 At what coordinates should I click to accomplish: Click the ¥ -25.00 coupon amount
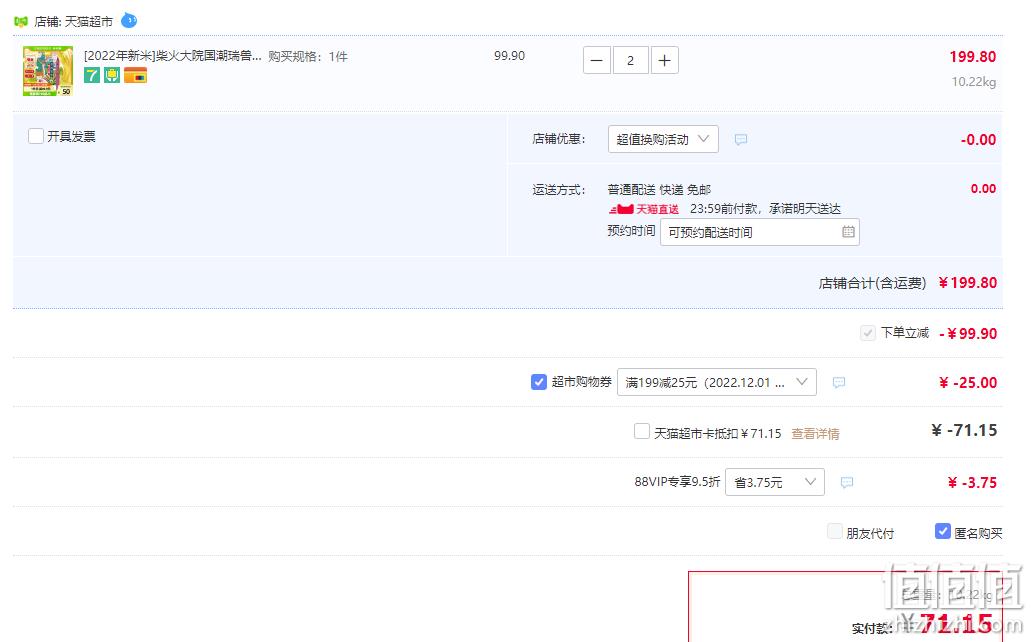pyautogui.click(x=968, y=383)
